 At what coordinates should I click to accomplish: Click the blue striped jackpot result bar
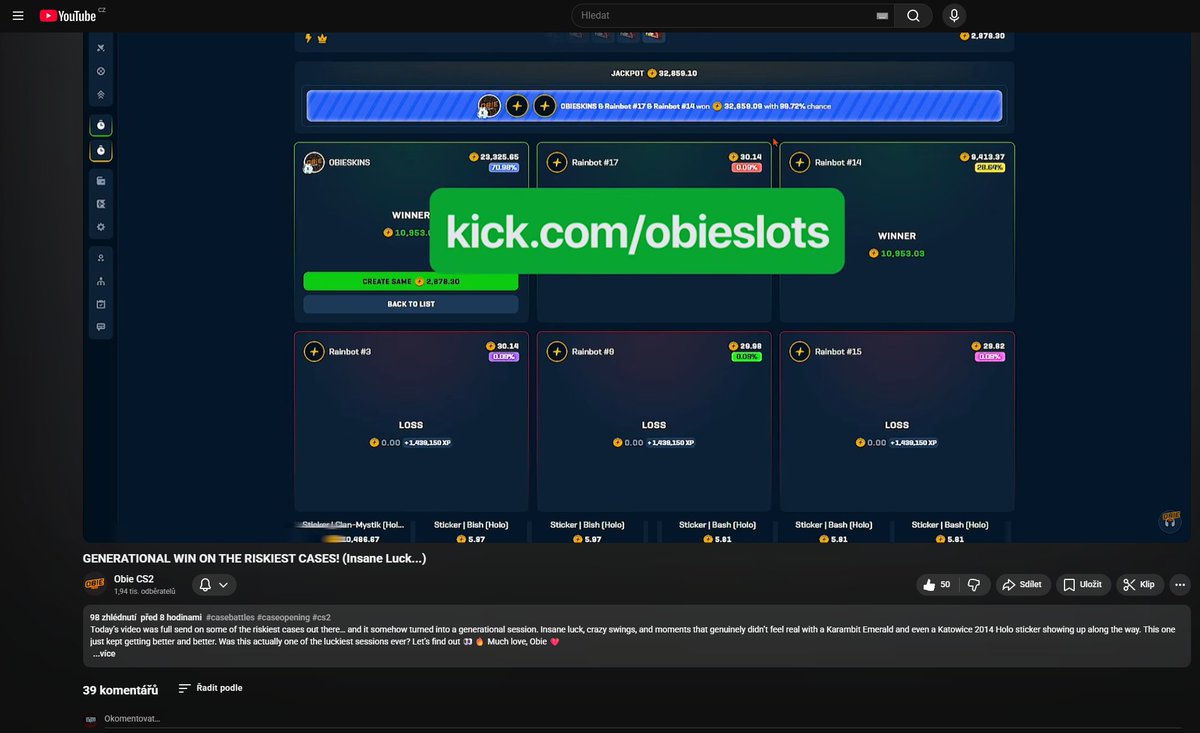[654, 105]
